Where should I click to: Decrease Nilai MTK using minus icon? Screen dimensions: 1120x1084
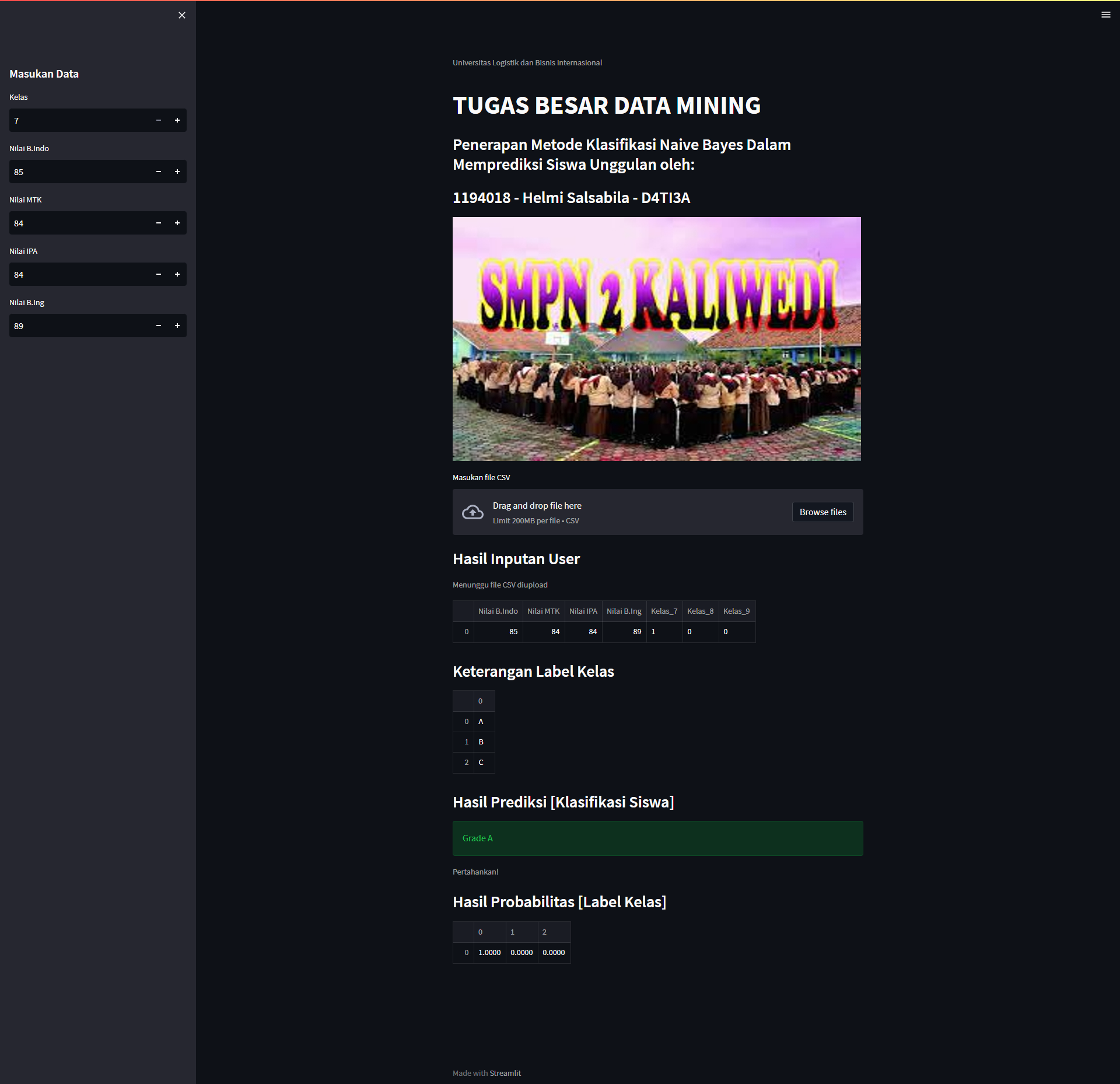coord(159,223)
